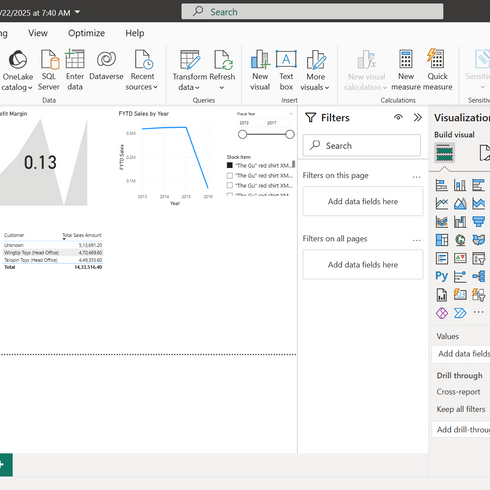Open the Optimize ribbon tab
The image size is (490, 490).
tap(86, 33)
